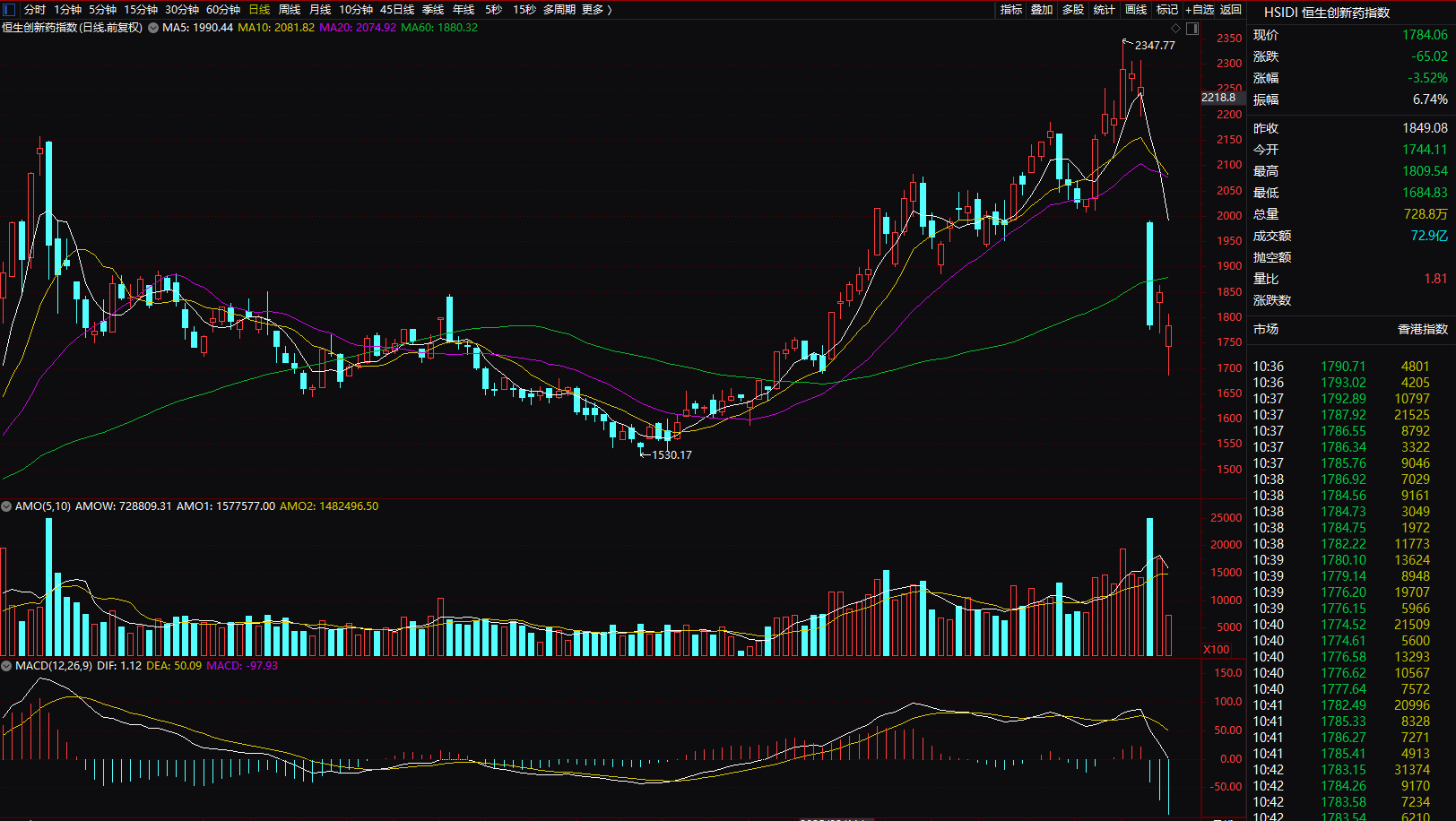
Task: Add to watchlist with +自选
Action: click(1200, 10)
